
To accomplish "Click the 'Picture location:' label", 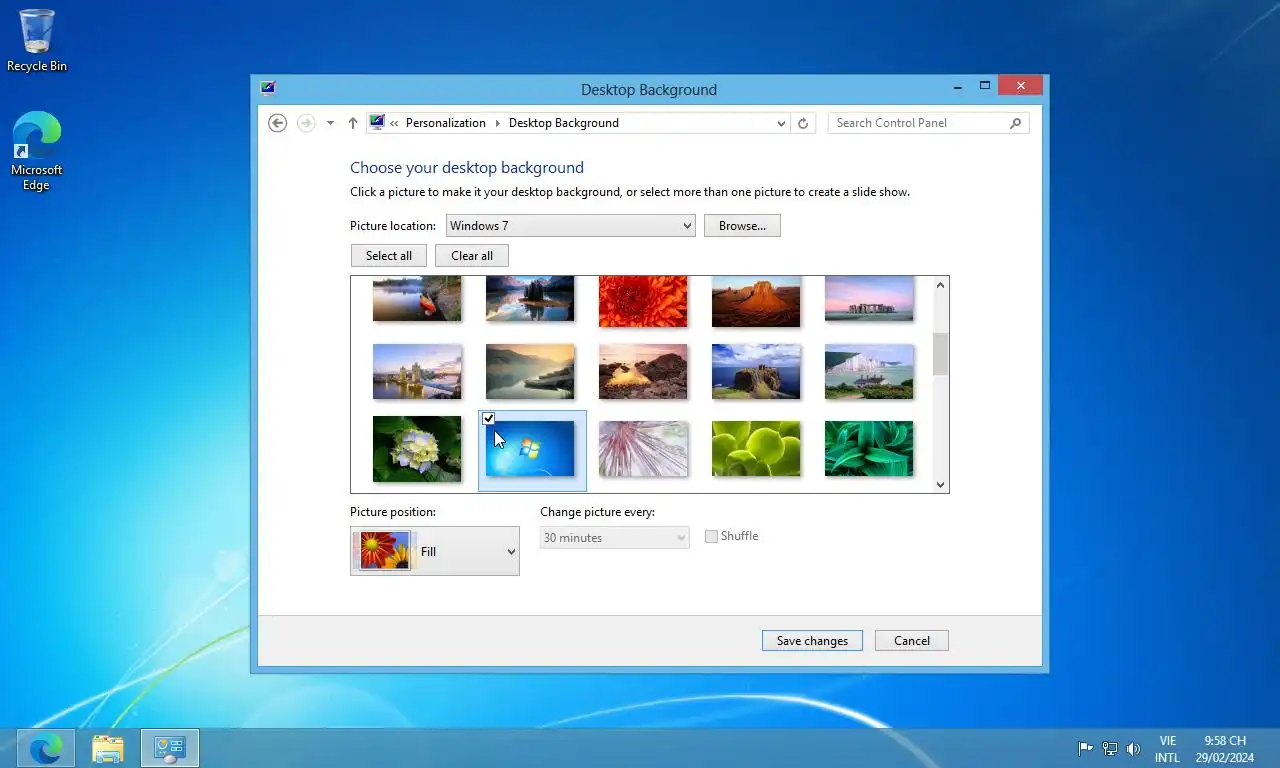I will [393, 226].
